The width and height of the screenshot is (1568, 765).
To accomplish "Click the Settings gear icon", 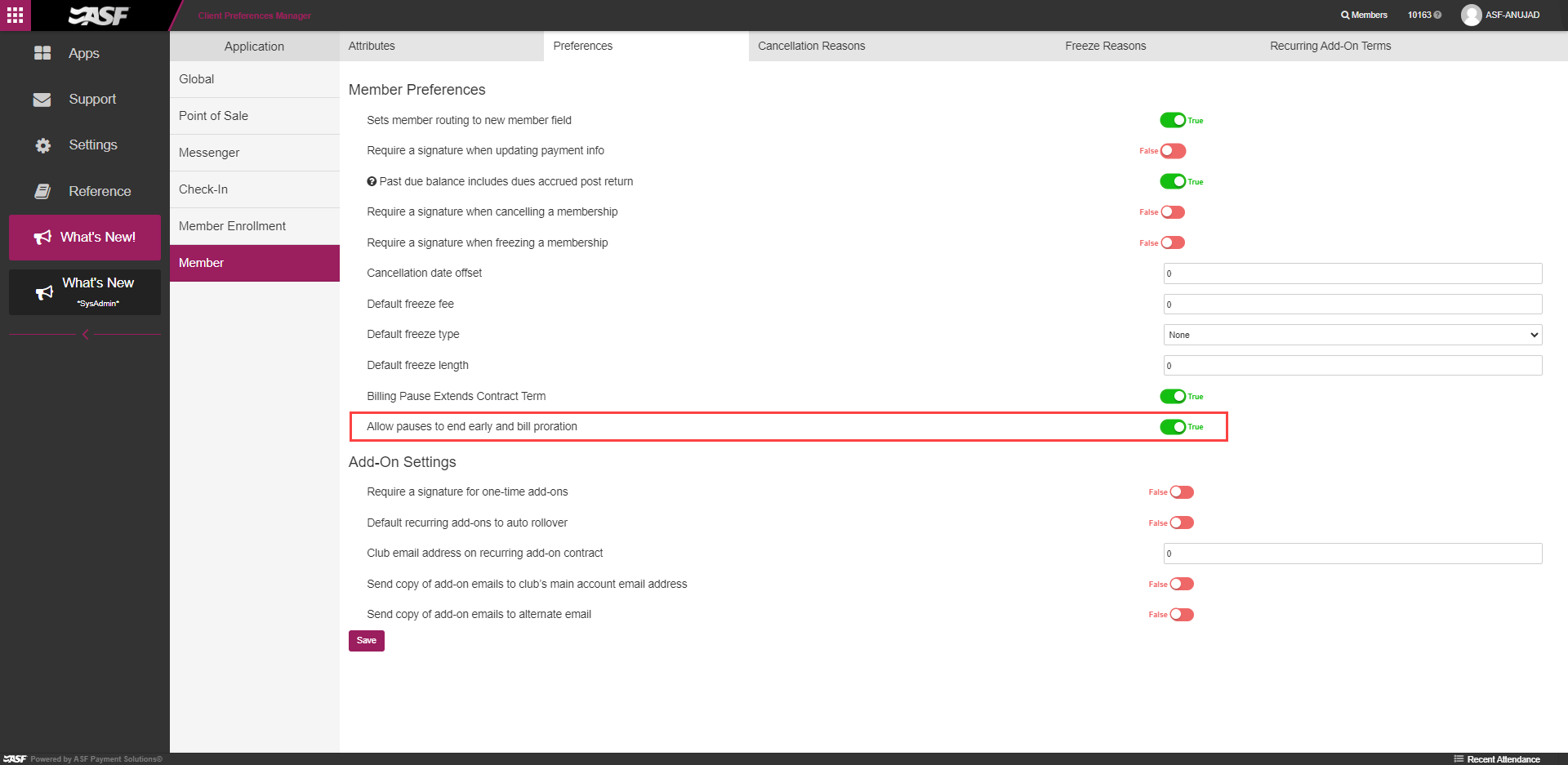I will point(42,145).
